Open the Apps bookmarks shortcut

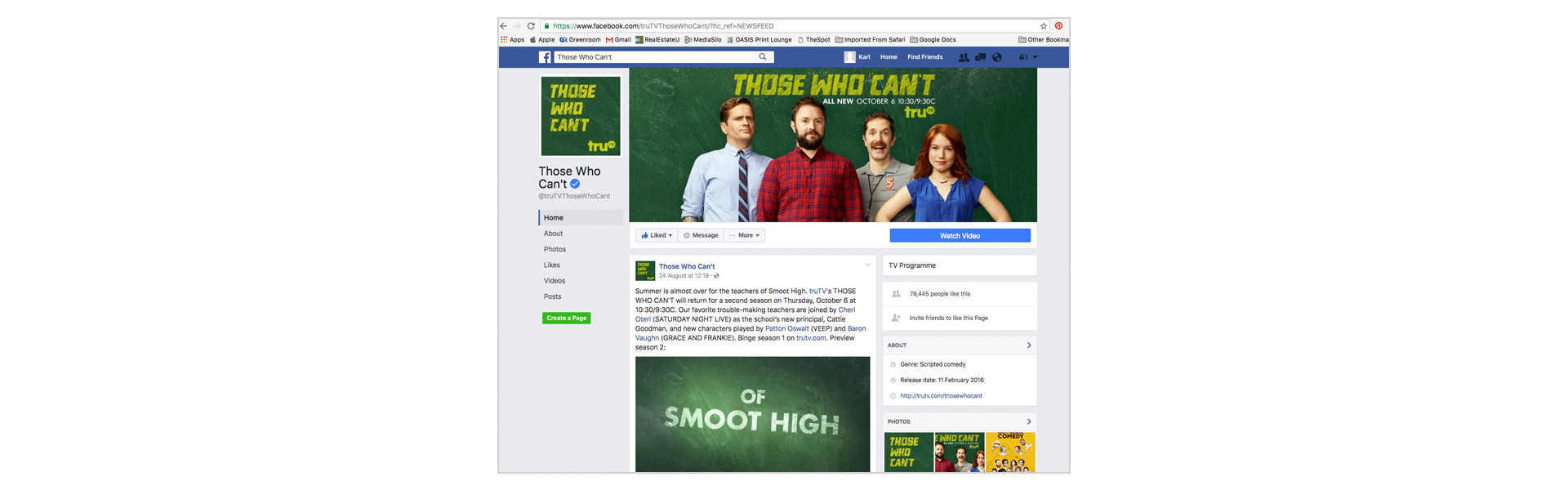click(513, 39)
